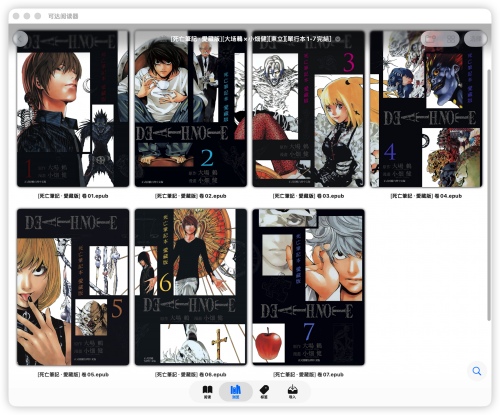Open Death Note volume 2 cover
The image size is (500, 415).
pos(191,109)
